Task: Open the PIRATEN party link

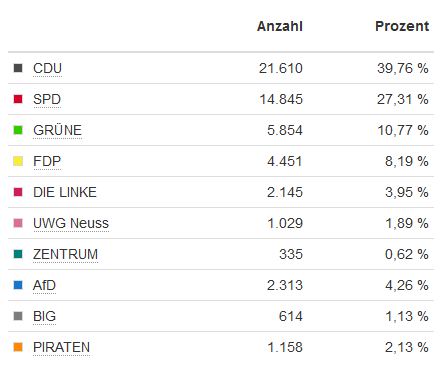Action: 61,348
